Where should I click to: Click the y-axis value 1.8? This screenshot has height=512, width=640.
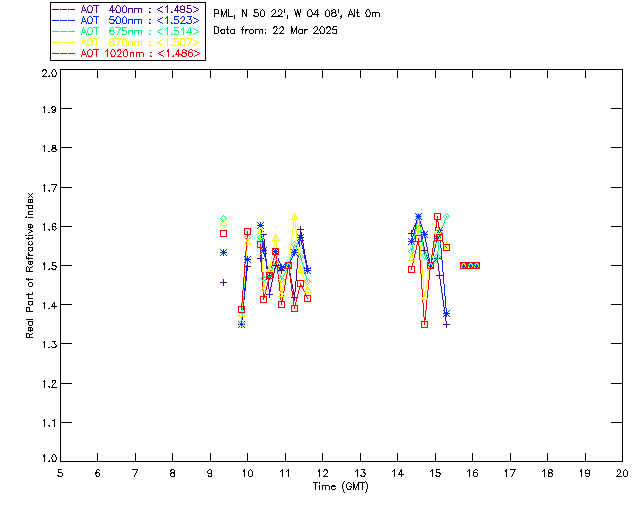(x=49, y=148)
